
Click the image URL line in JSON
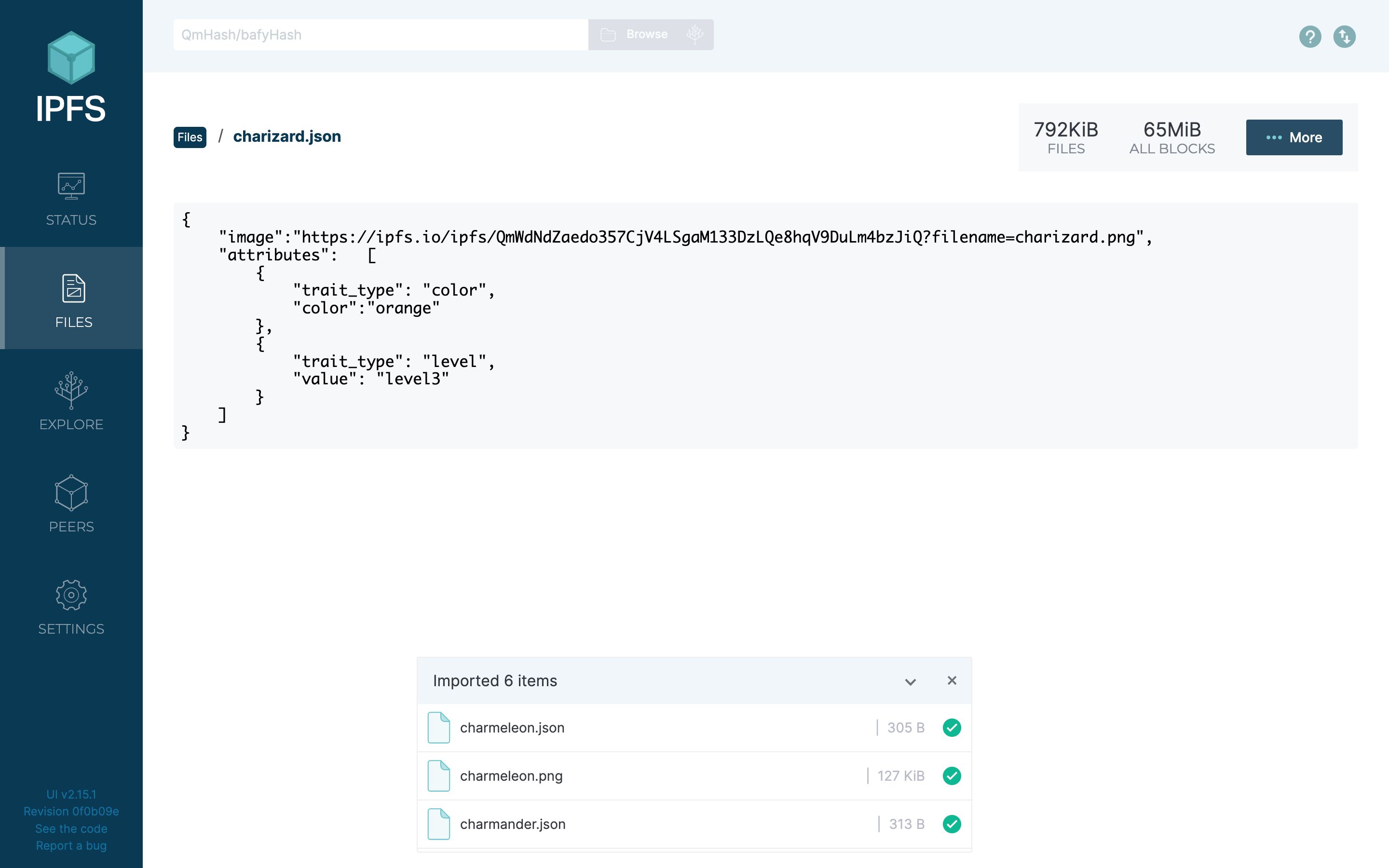[x=685, y=237]
